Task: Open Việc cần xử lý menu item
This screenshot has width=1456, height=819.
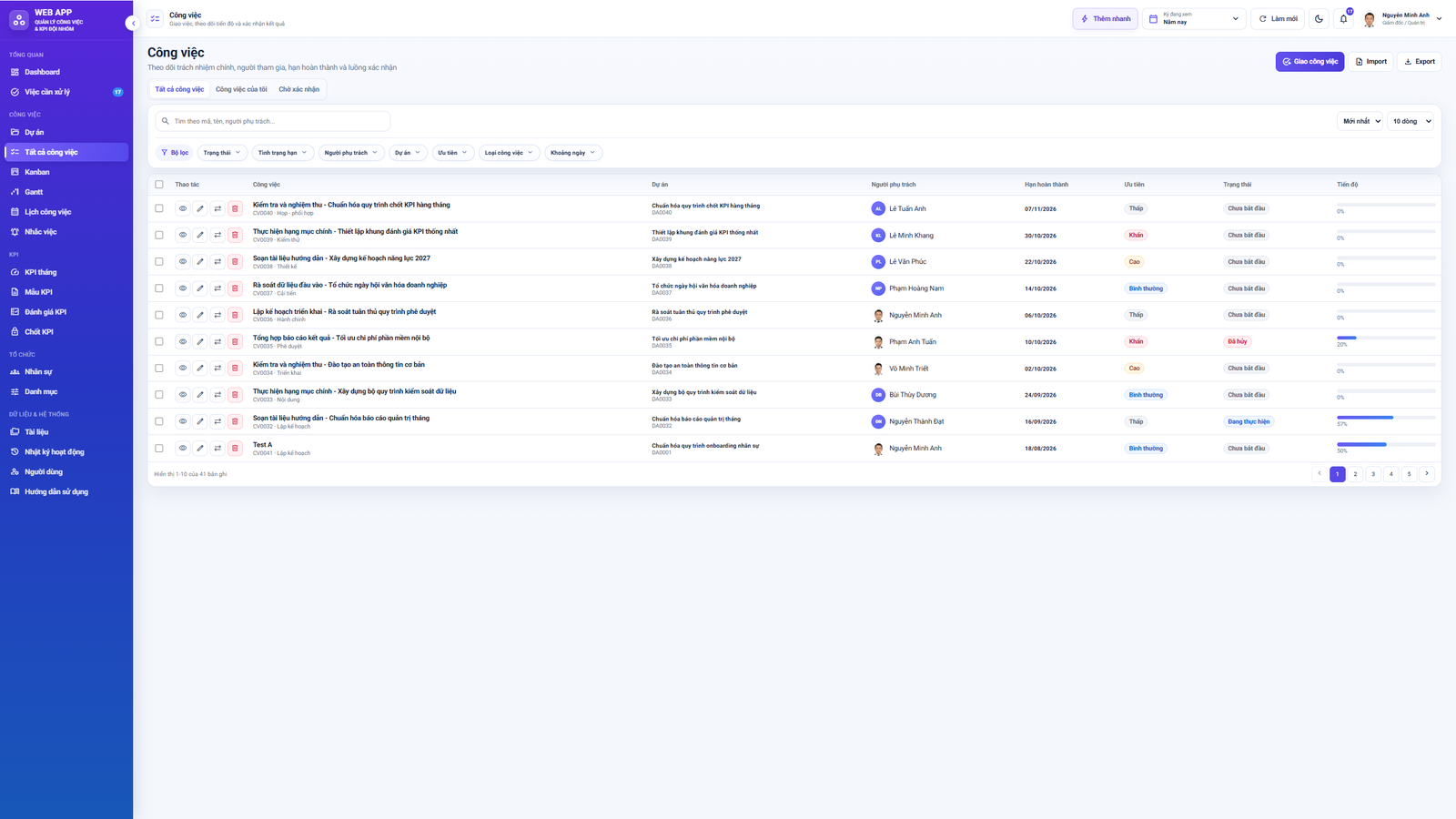Action: point(66,92)
